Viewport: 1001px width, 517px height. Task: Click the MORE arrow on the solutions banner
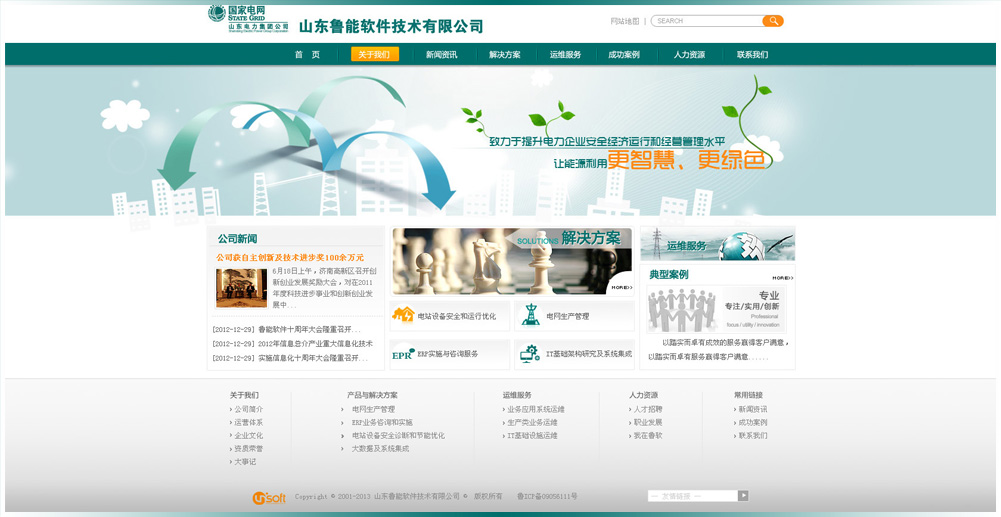(619, 287)
